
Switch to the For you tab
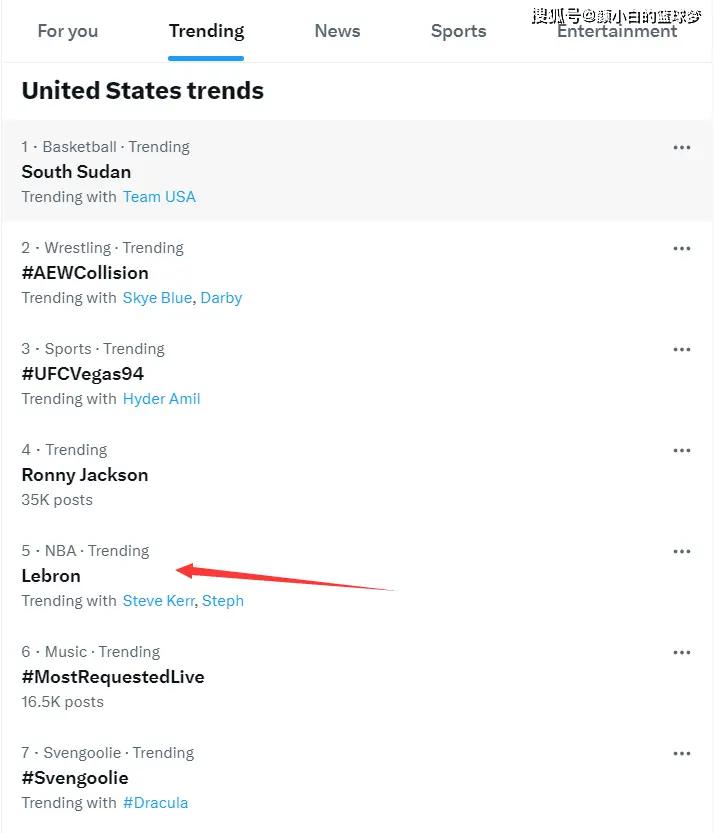(68, 31)
